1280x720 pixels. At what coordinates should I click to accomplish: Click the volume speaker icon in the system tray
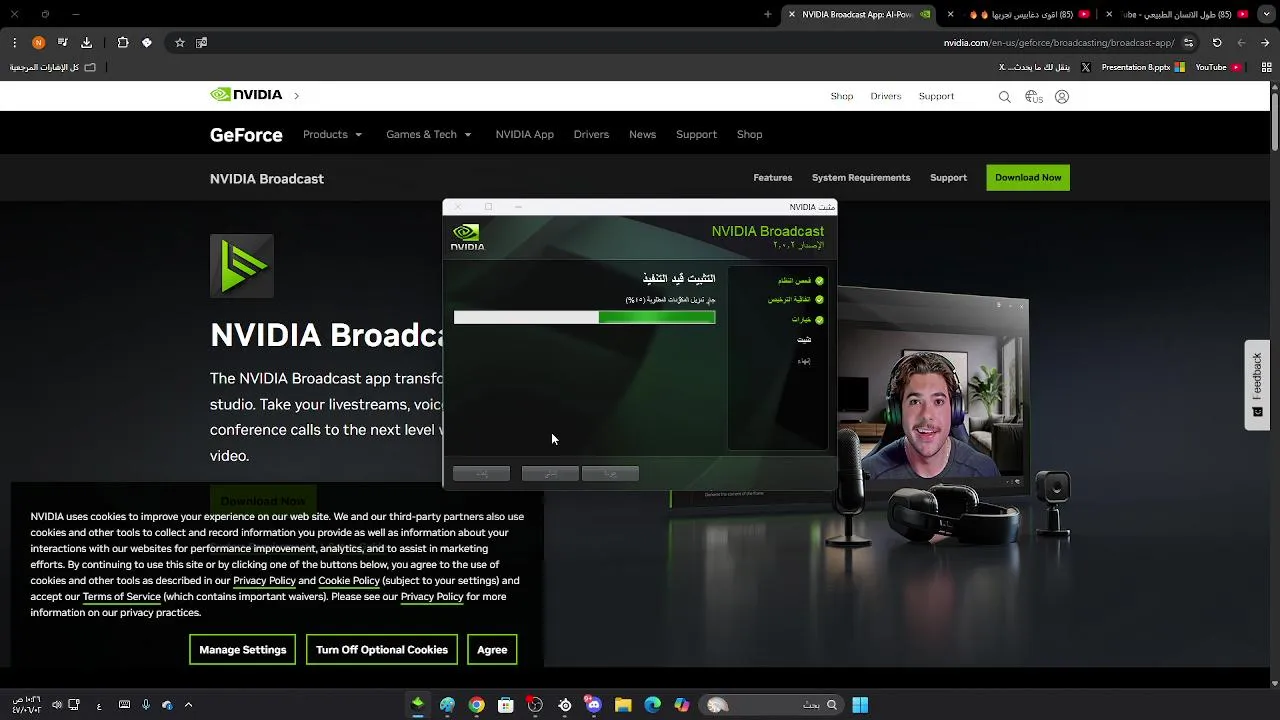[x=57, y=705]
